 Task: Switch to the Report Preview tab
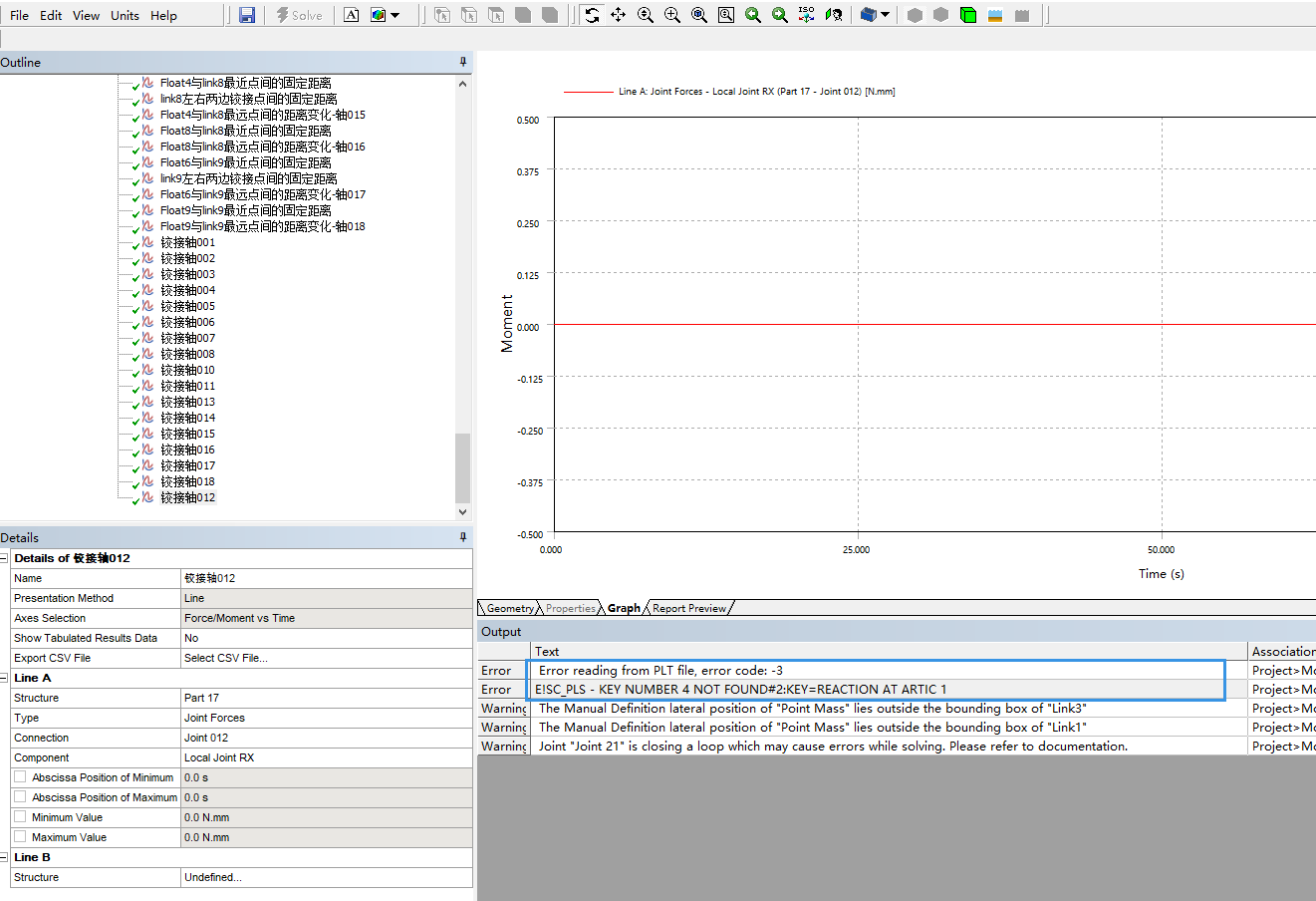688,608
